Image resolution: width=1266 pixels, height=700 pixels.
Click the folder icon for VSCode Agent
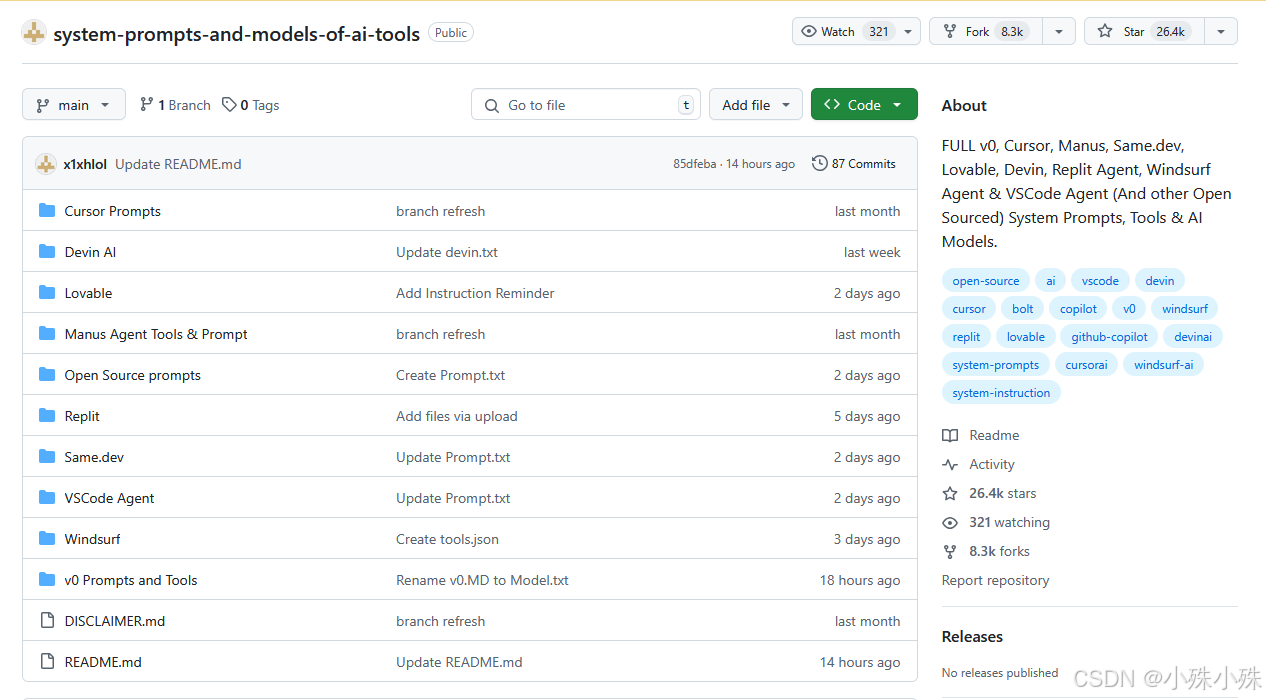[47, 498]
